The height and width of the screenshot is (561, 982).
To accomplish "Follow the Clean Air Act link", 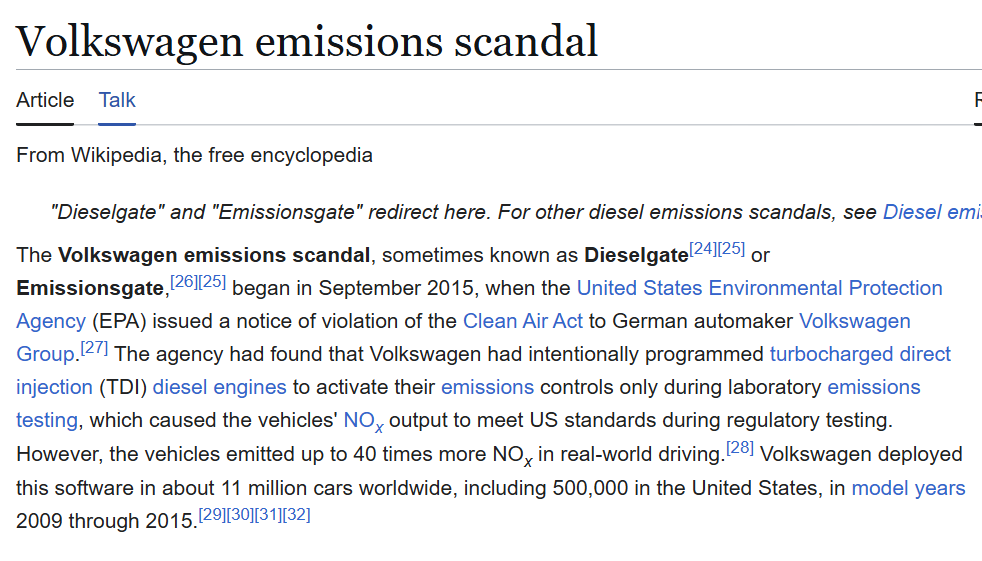I will [522, 321].
